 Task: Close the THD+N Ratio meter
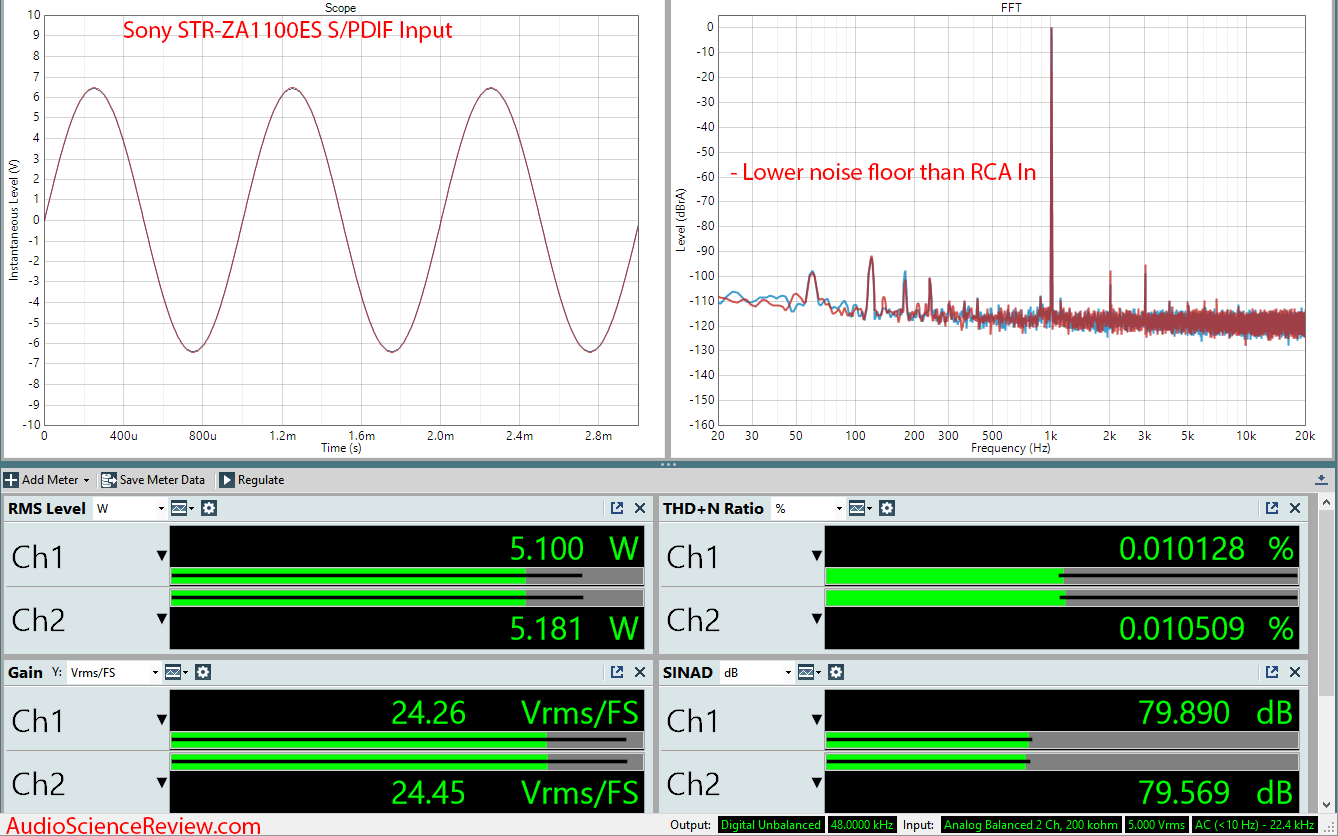coord(1295,508)
